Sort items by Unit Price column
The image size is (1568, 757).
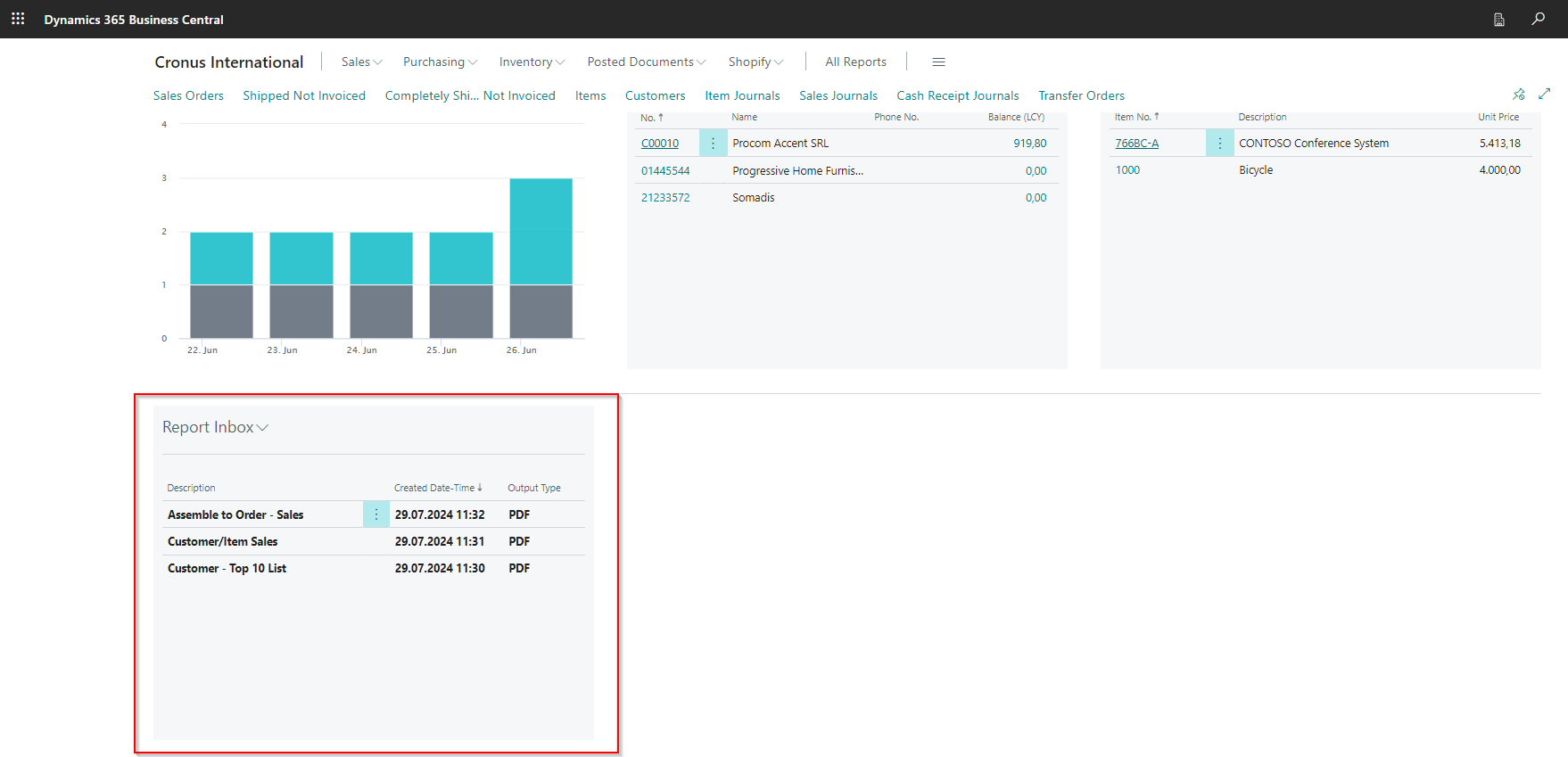[x=1498, y=117]
